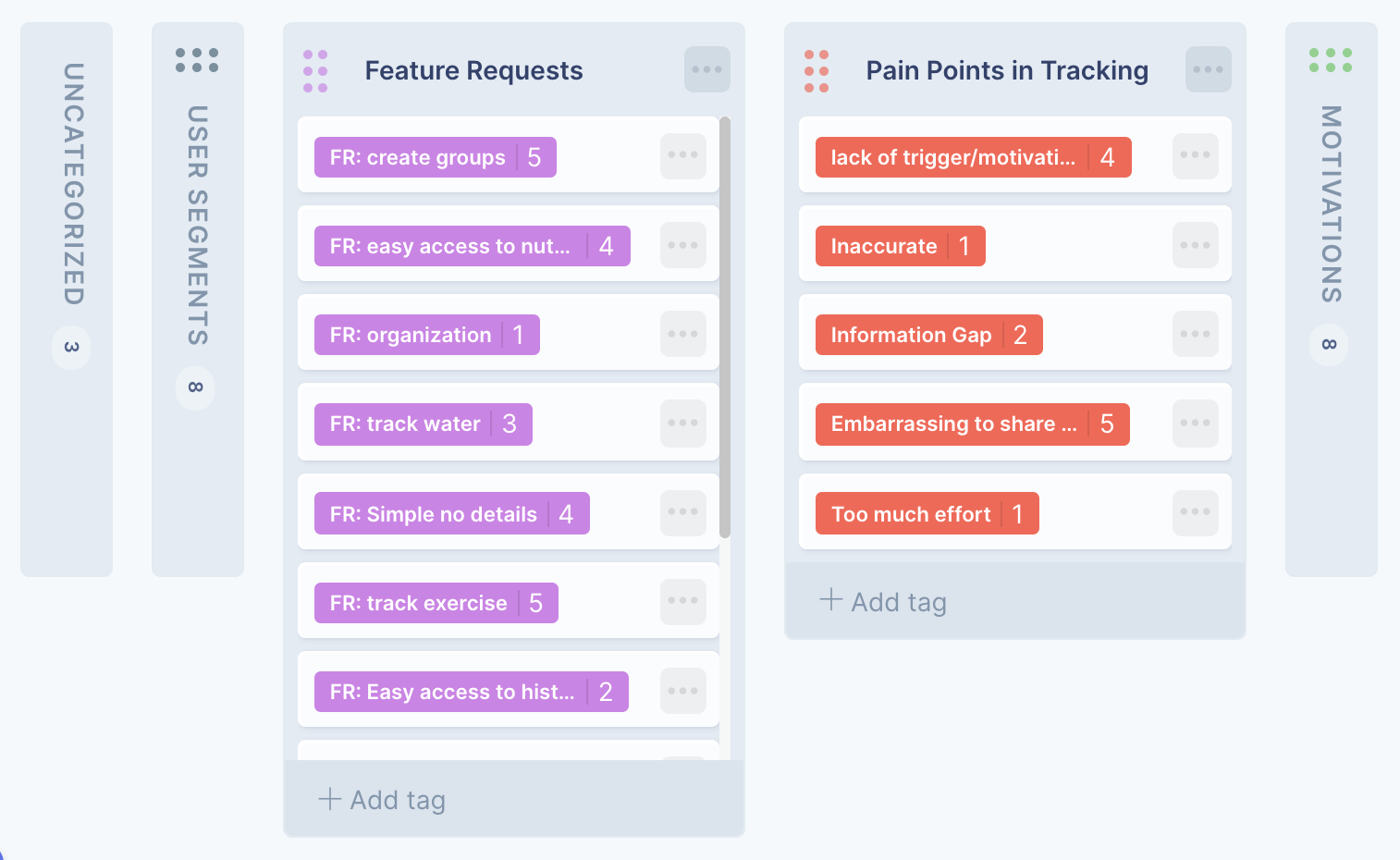
Task: Open more options for Too much effort
Action: pos(1196,512)
